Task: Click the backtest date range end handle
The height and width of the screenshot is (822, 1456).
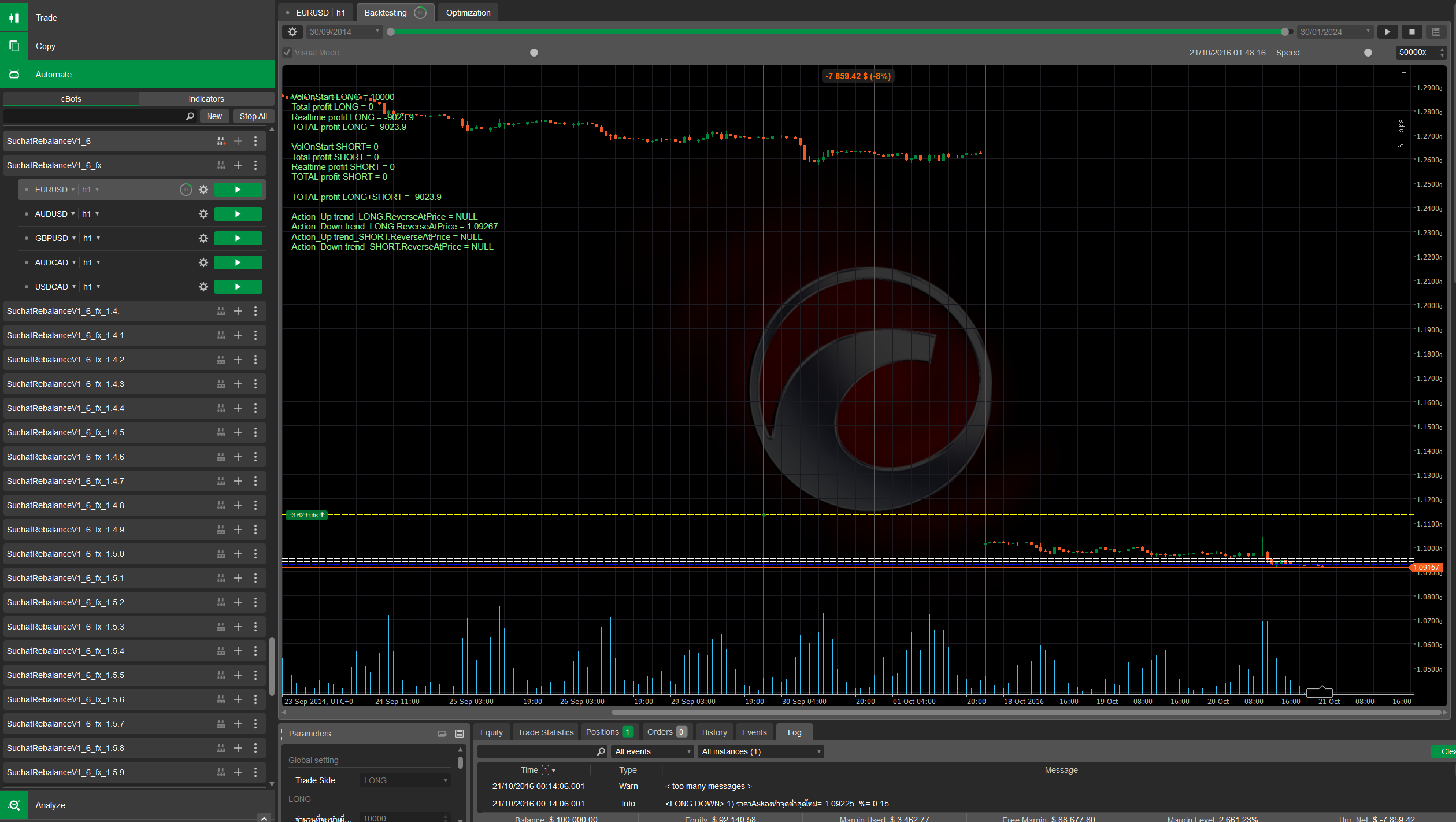Action: [x=1284, y=32]
